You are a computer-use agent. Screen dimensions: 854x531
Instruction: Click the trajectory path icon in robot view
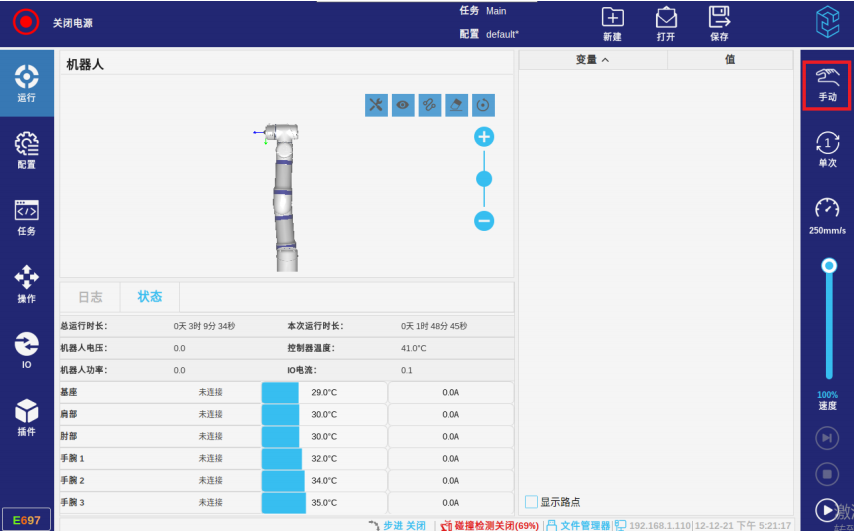(430, 105)
